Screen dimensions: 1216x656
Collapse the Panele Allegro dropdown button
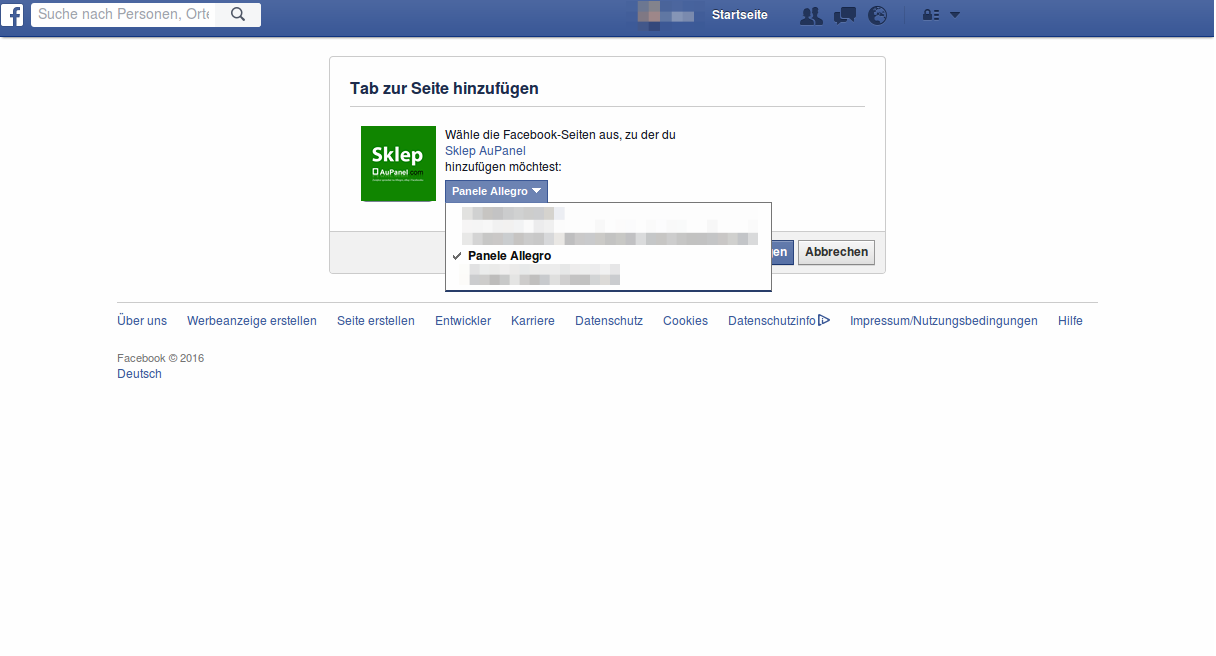(x=496, y=191)
